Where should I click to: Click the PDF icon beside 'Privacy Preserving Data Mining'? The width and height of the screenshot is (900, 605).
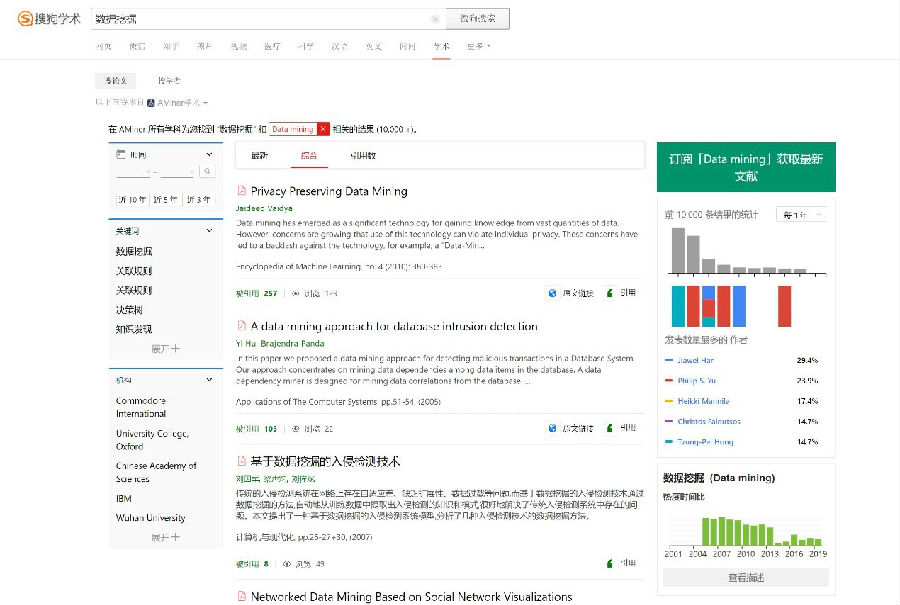coord(241,191)
